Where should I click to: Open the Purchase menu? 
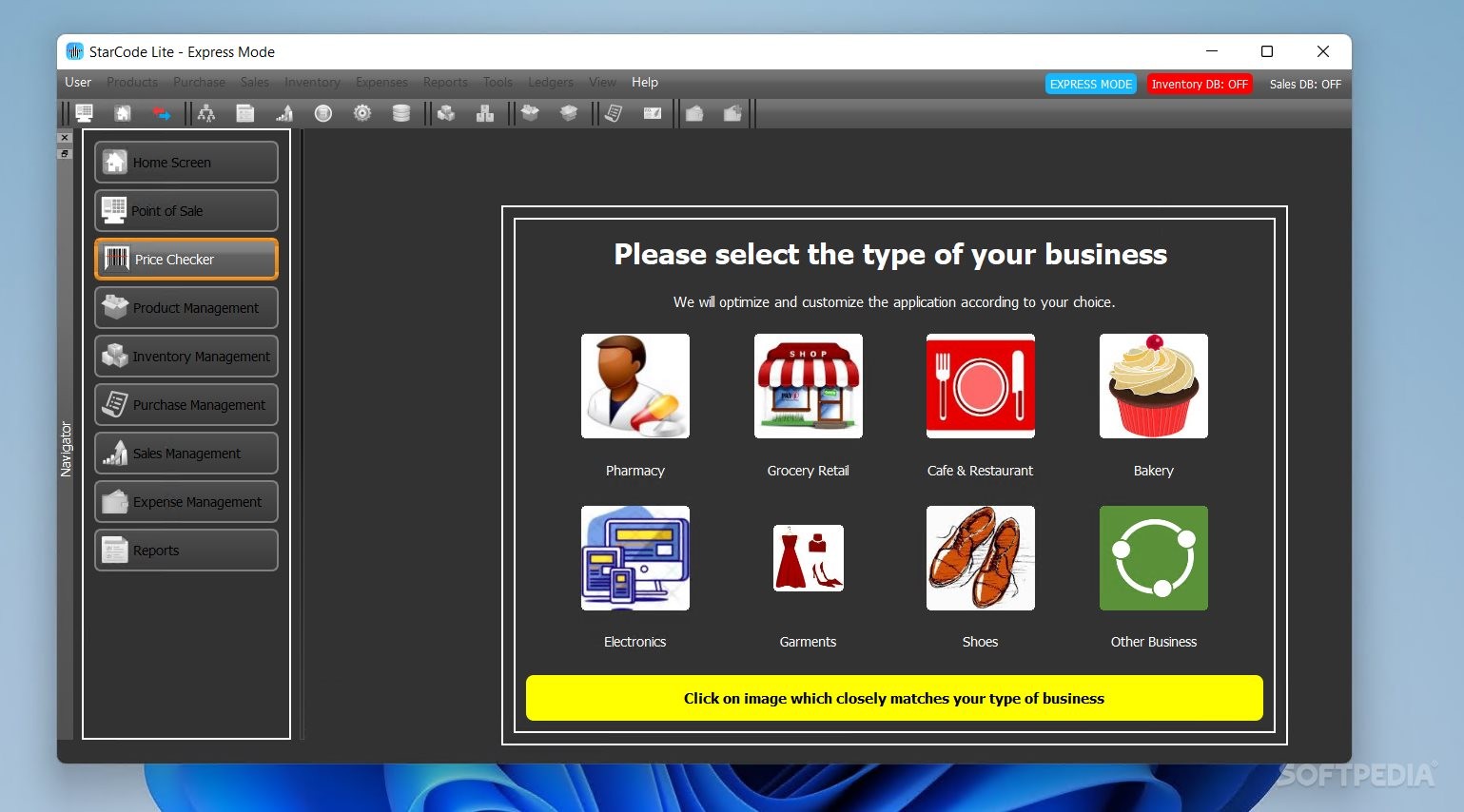pos(200,83)
